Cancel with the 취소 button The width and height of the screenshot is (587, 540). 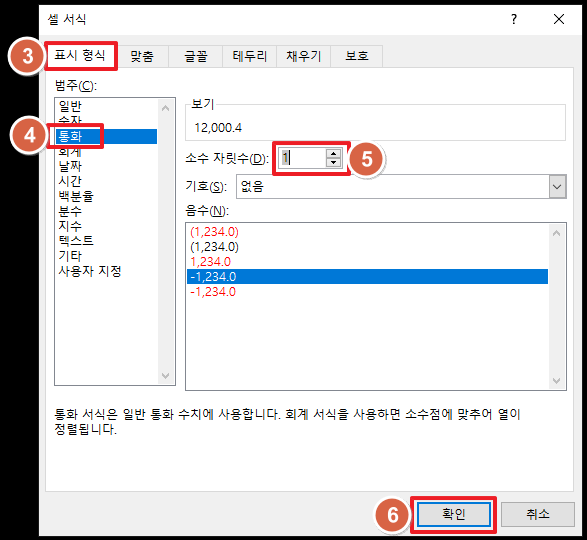click(538, 514)
